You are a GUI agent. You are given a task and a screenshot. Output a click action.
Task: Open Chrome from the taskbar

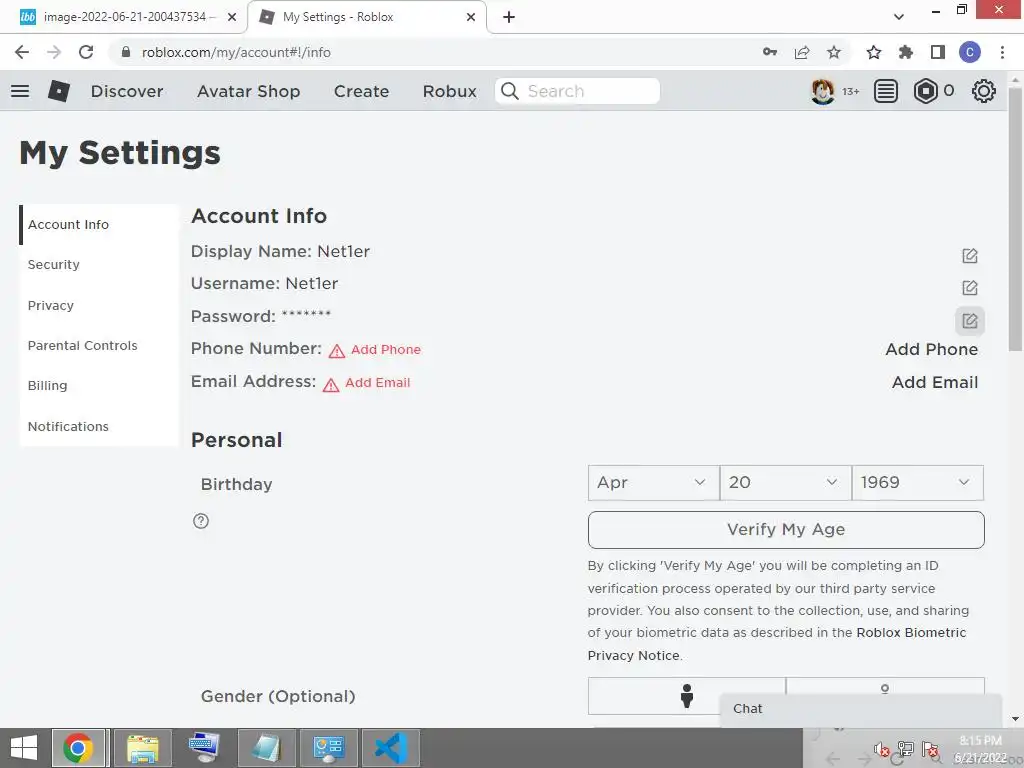(78, 748)
